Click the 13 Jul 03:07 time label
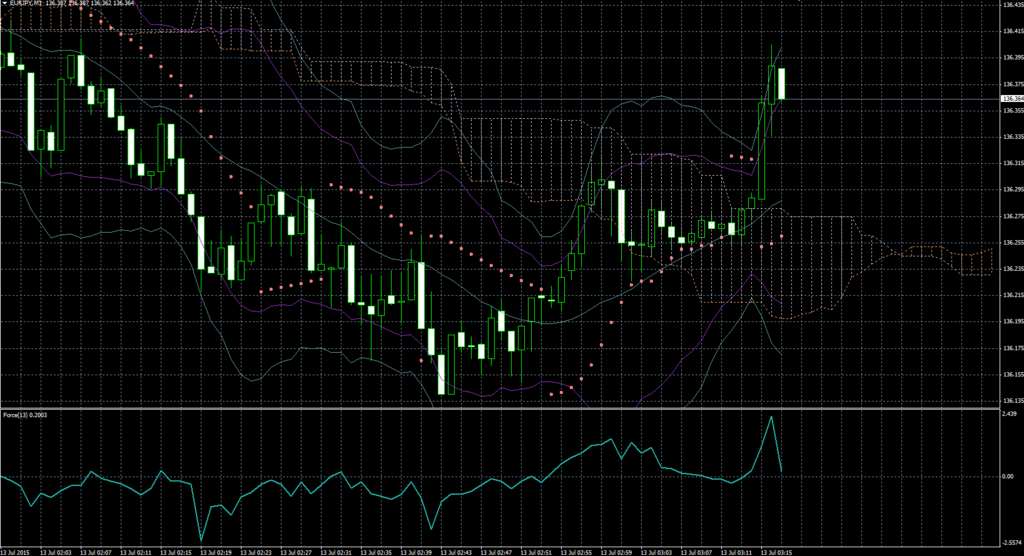Image resolution: width=1024 pixels, height=556 pixels. tap(697, 552)
